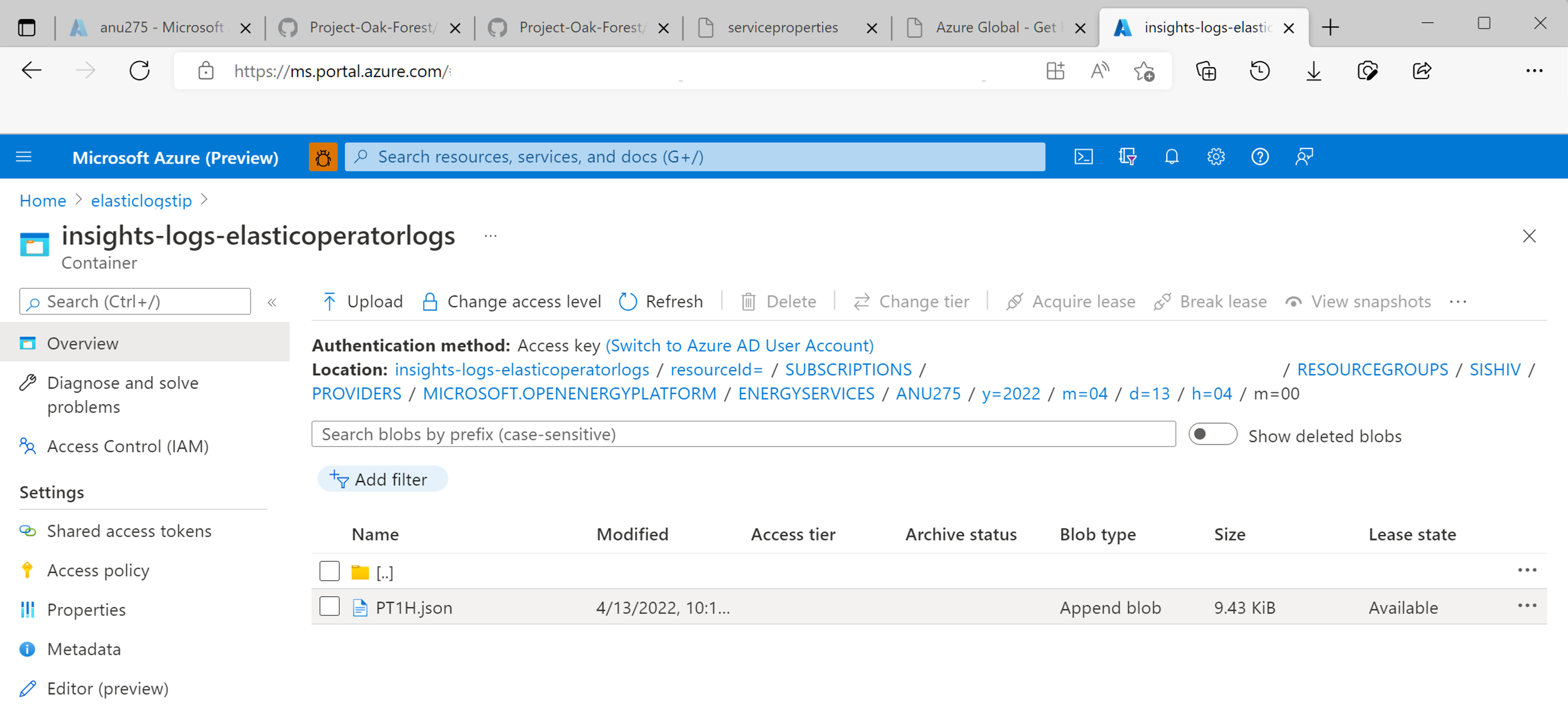Open more commands via toolbar ellipsis

1458,301
